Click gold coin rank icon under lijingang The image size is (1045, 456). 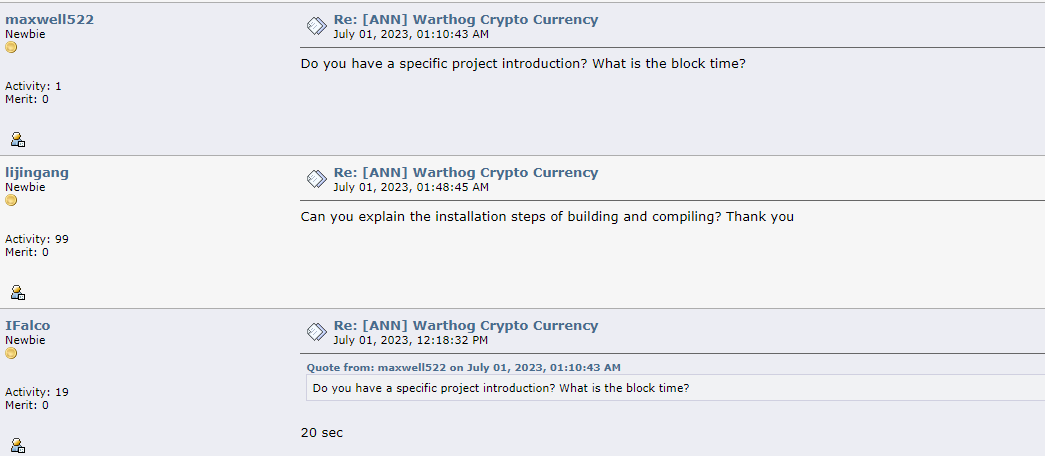(x=11, y=200)
